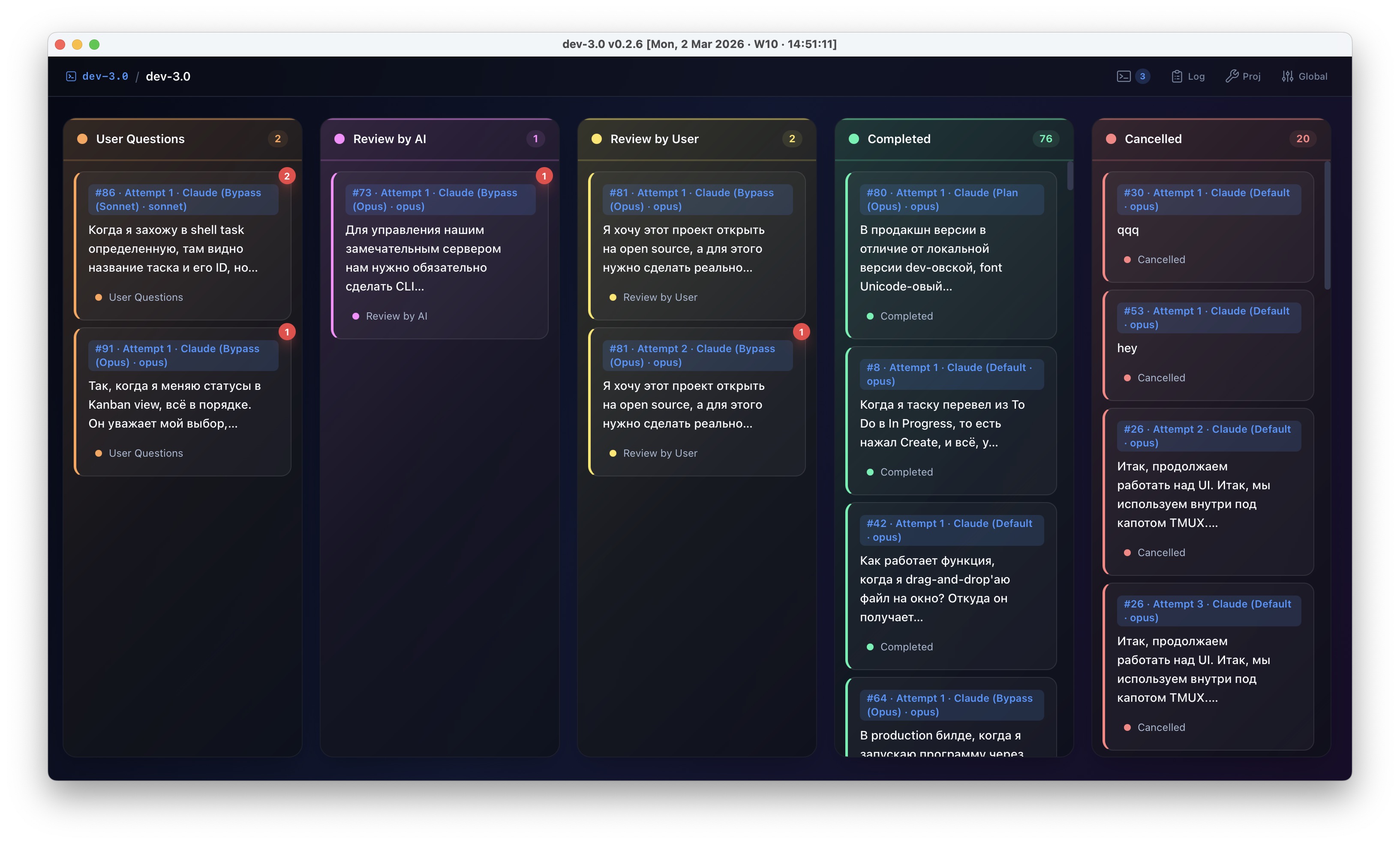This screenshot has height=844, width=1400.
Task: Click red badge on #81 Attempt 2 card
Action: pyautogui.click(x=801, y=332)
